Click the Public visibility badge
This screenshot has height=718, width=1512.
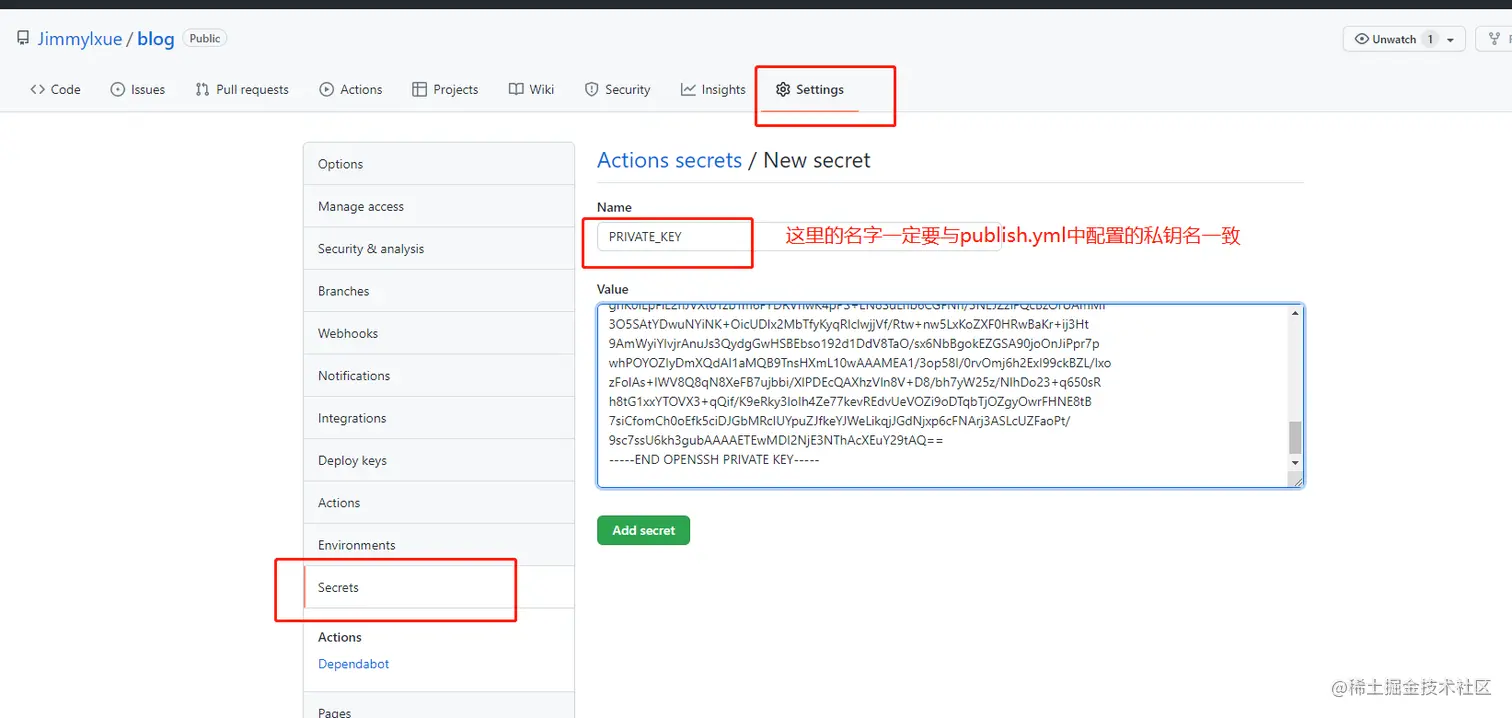coord(205,38)
